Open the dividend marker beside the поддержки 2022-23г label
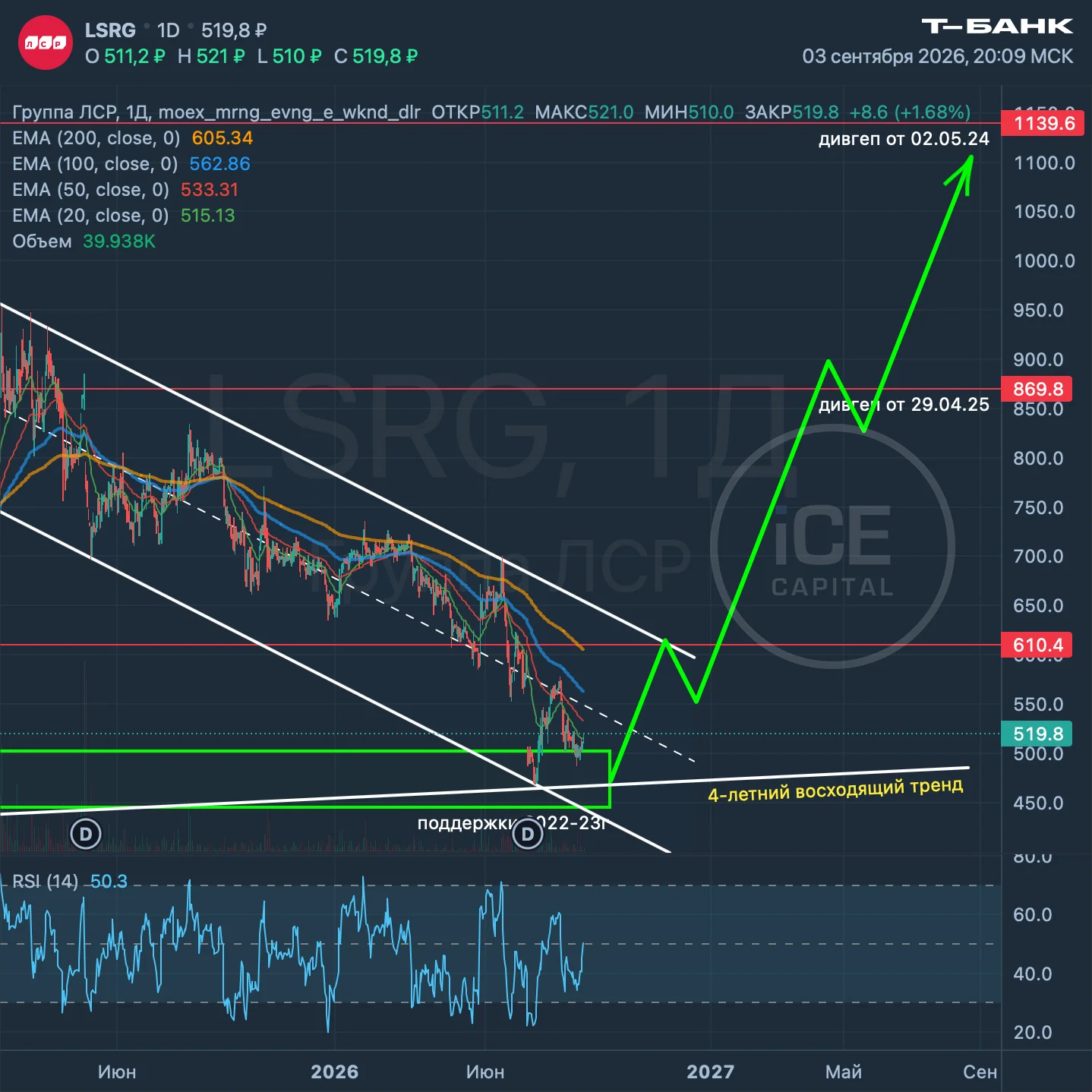Screen dimensions: 1092x1092 click(528, 835)
